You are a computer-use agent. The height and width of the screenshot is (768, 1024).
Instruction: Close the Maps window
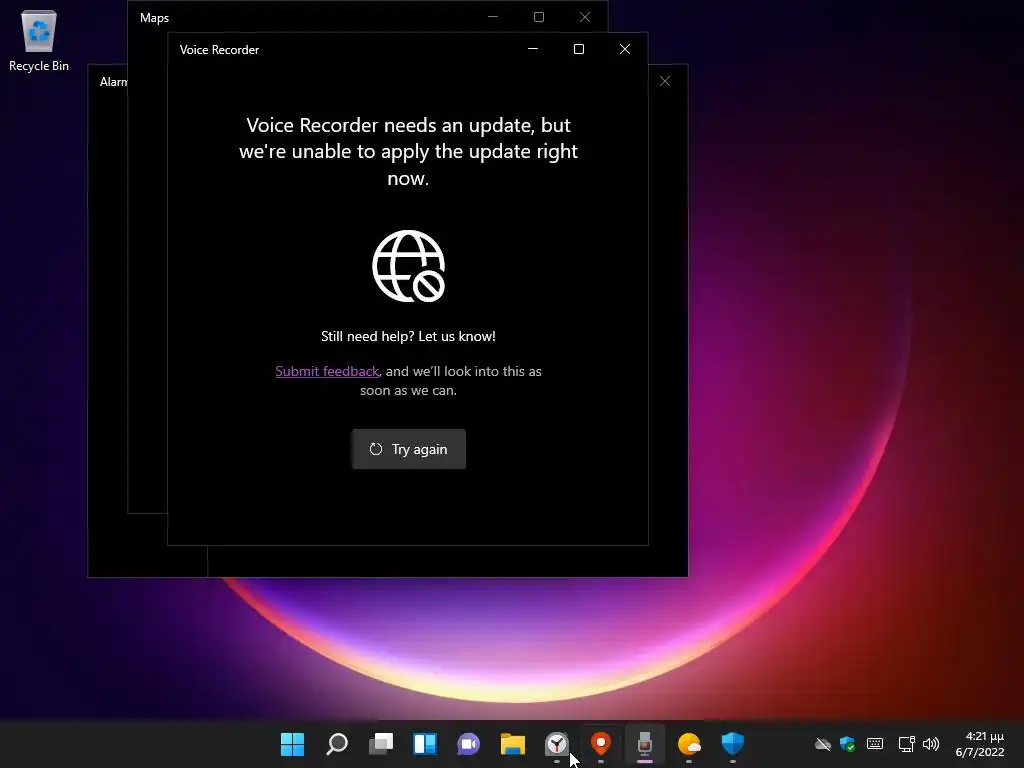585,17
